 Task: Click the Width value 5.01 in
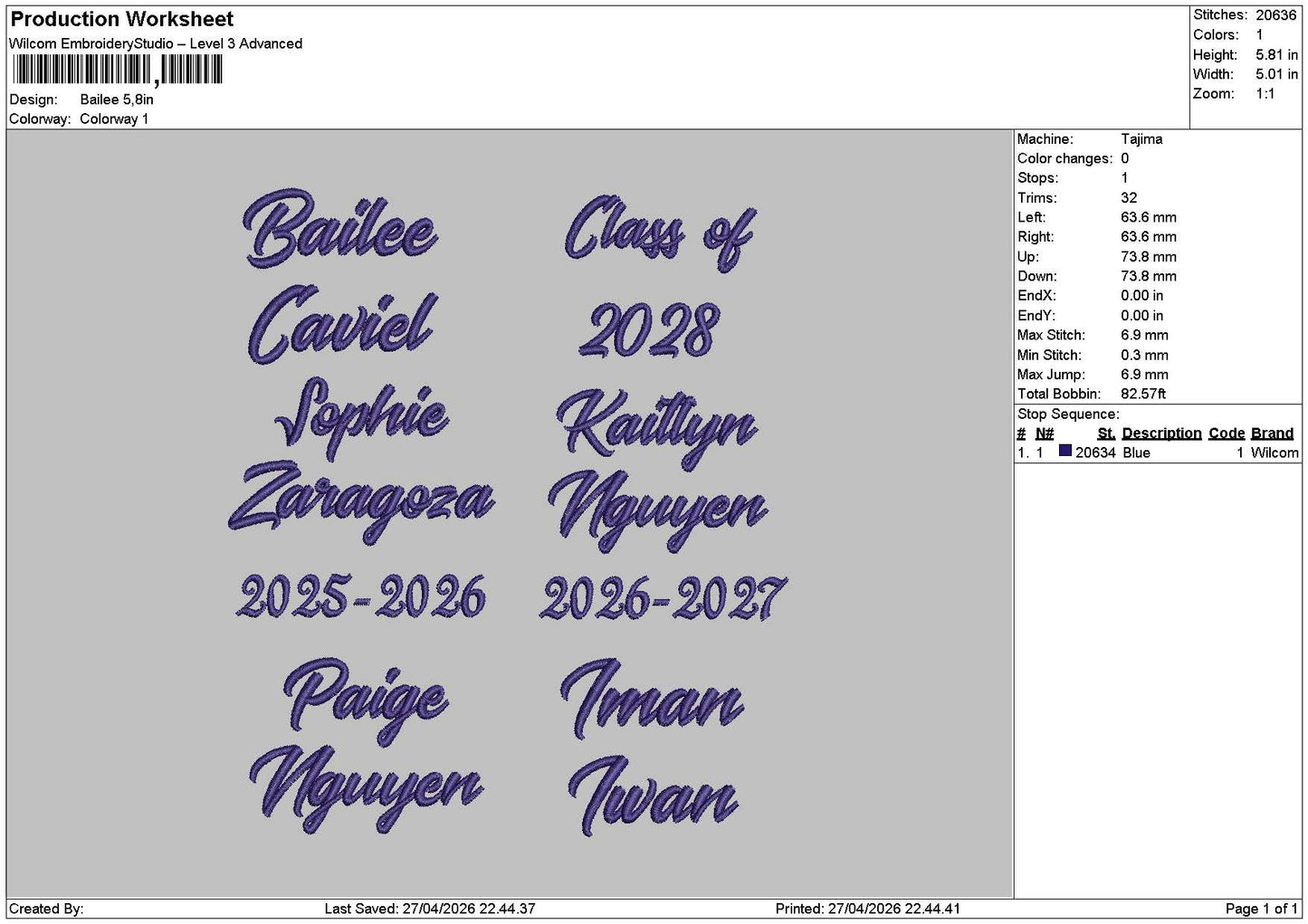(x=1276, y=74)
